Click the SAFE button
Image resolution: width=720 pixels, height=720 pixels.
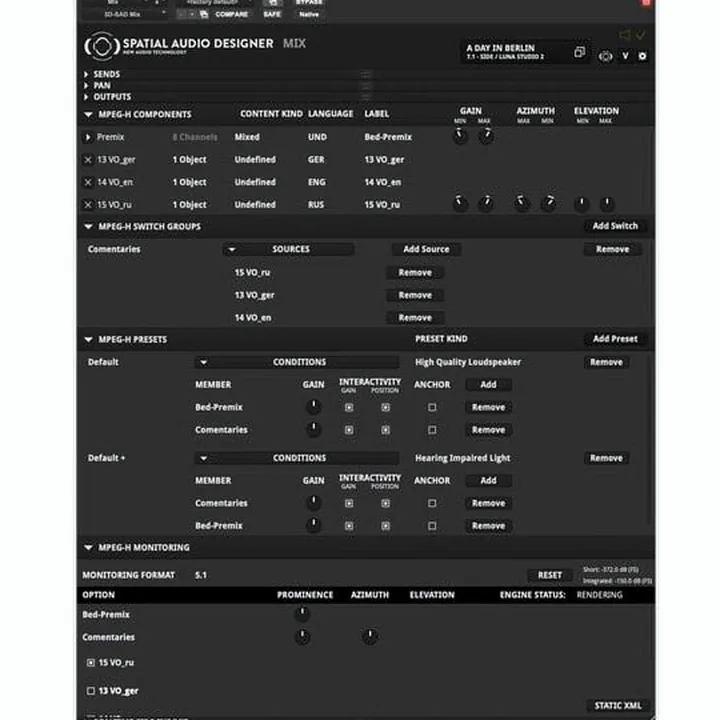coord(272,14)
